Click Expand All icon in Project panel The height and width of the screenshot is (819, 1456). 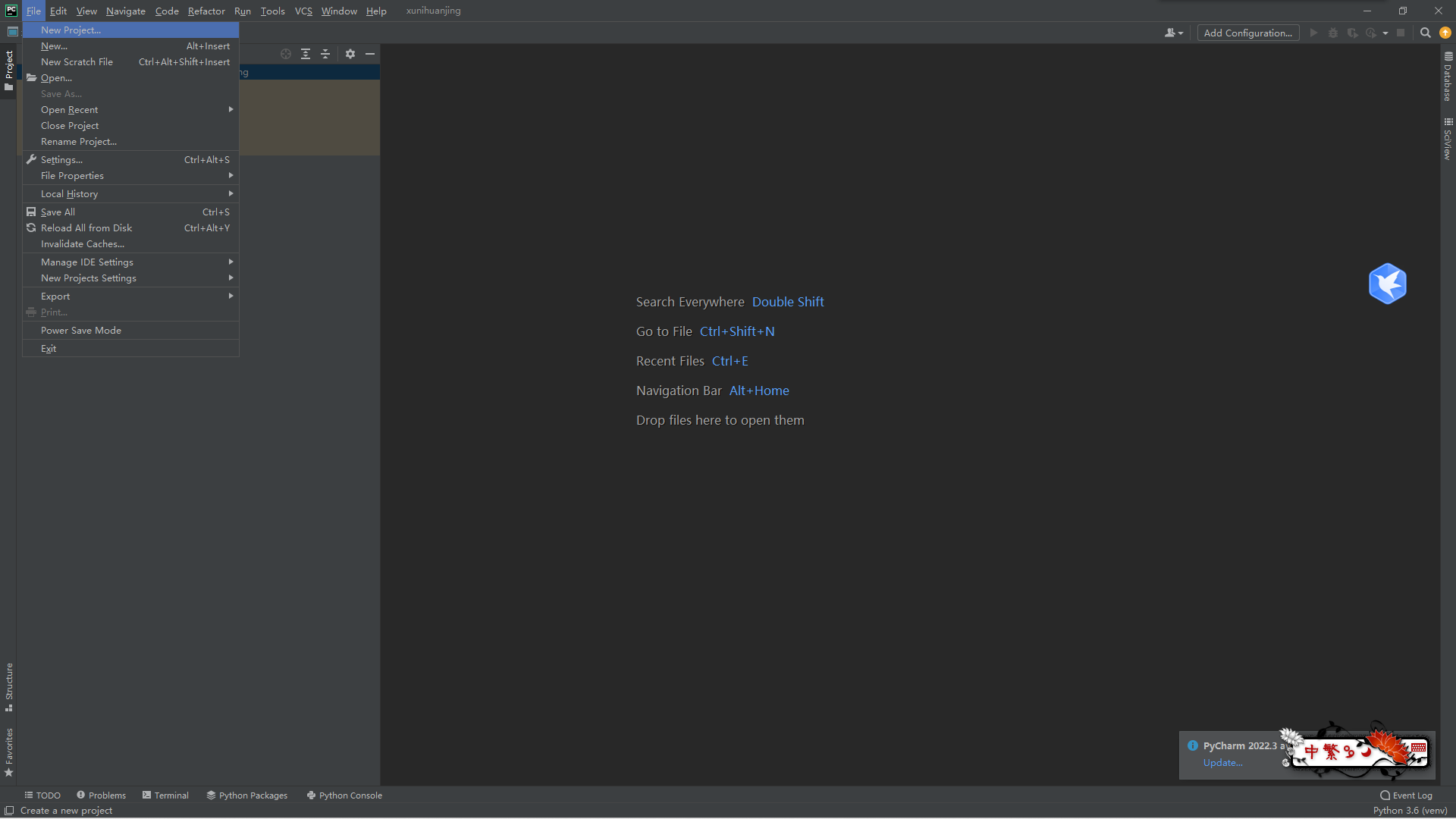point(306,54)
